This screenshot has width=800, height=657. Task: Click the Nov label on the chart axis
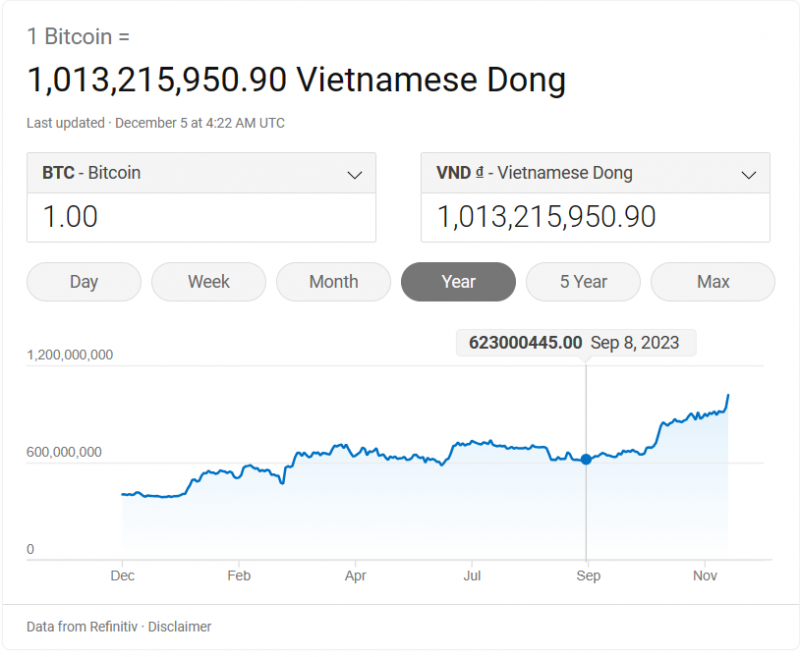(x=705, y=576)
